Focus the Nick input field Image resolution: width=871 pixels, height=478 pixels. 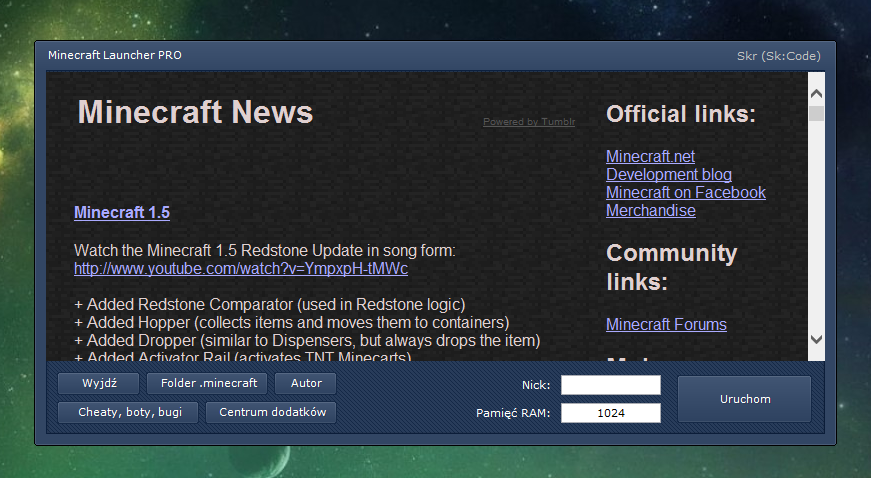[x=611, y=385]
